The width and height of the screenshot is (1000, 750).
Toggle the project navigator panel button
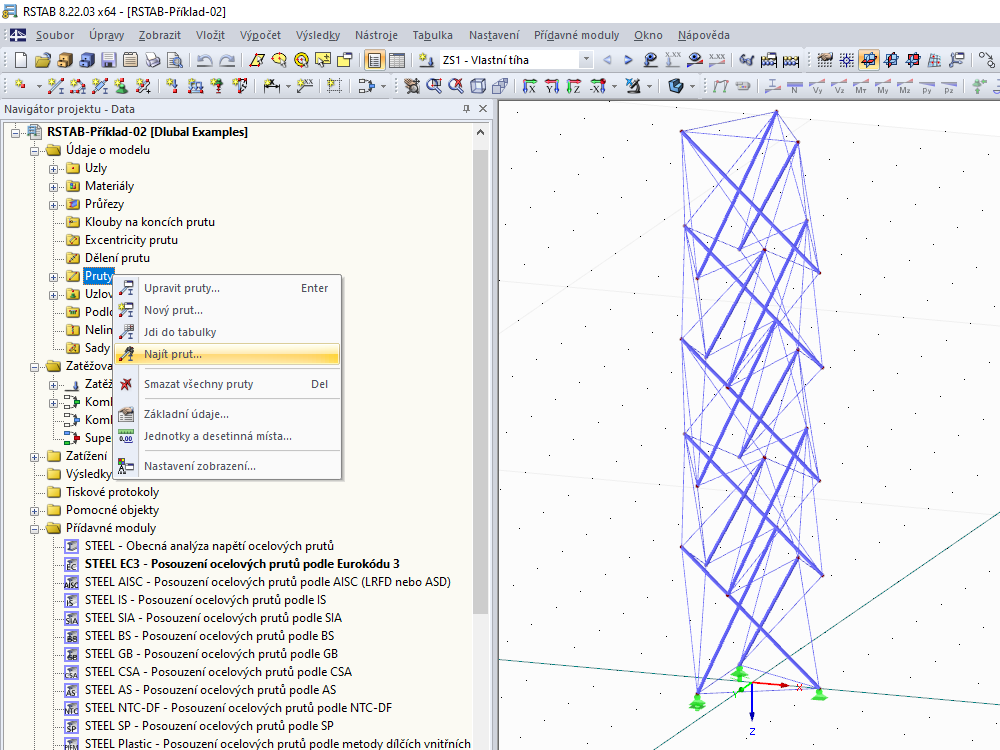(x=374, y=60)
